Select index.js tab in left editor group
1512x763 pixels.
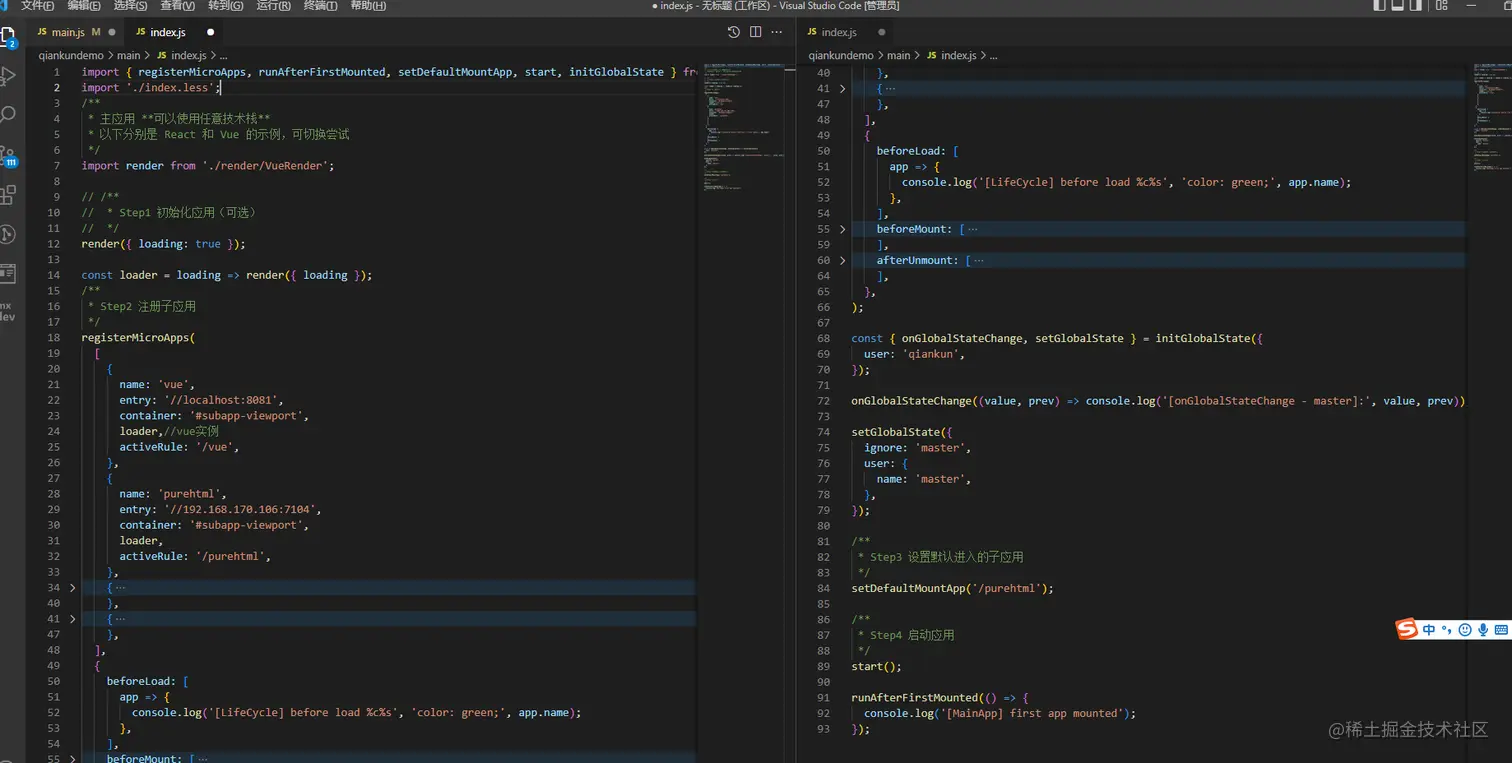click(x=173, y=32)
